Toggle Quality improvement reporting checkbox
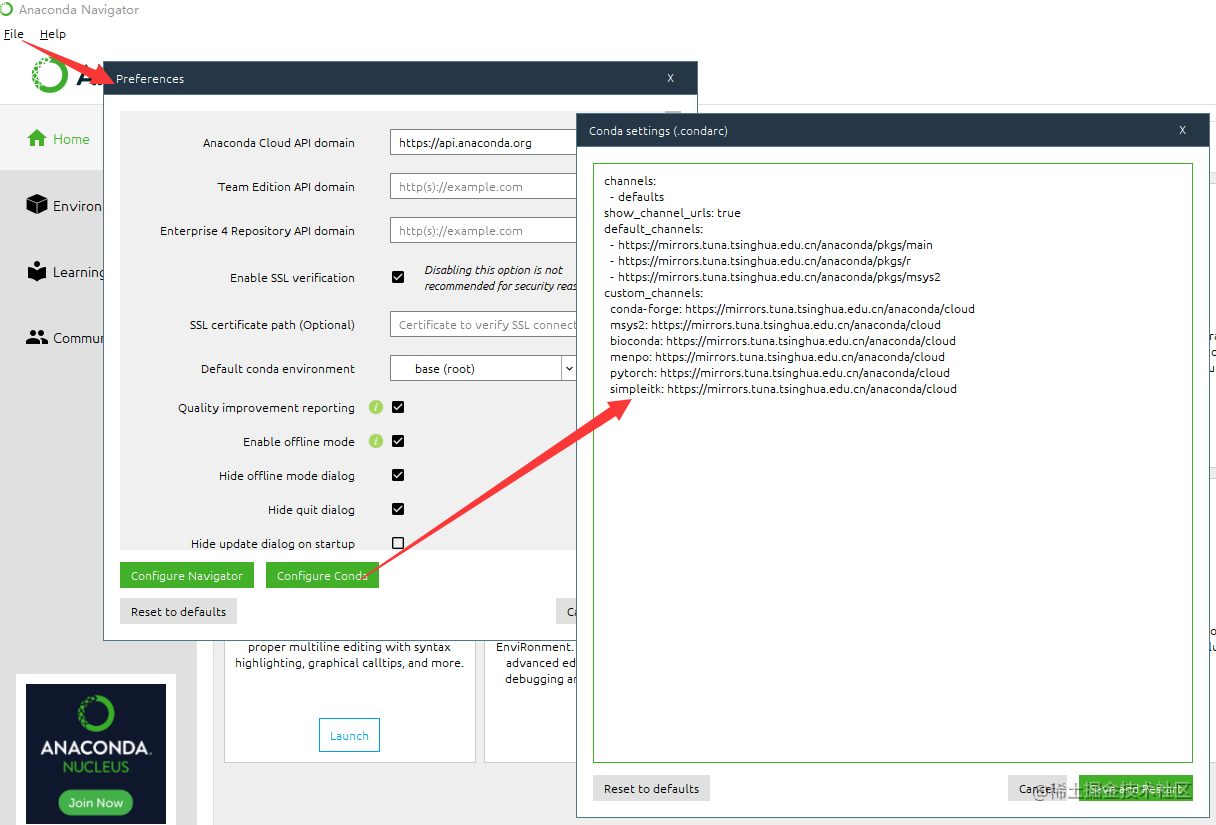 (x=398, y=407)
